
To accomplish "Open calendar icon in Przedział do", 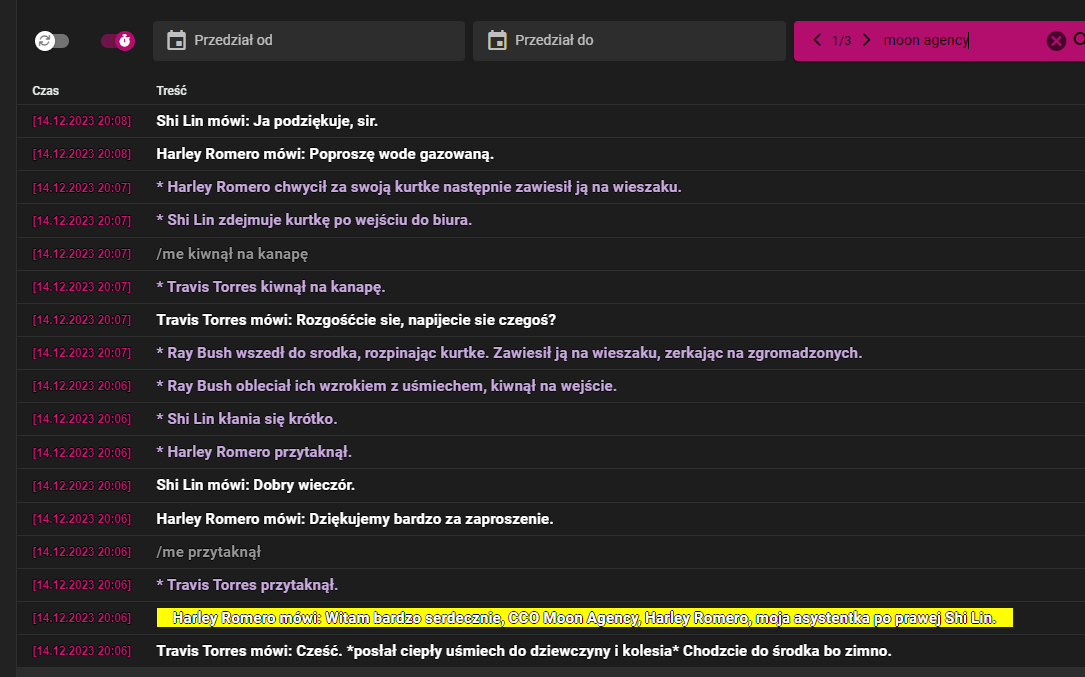I will coord(498,40).
